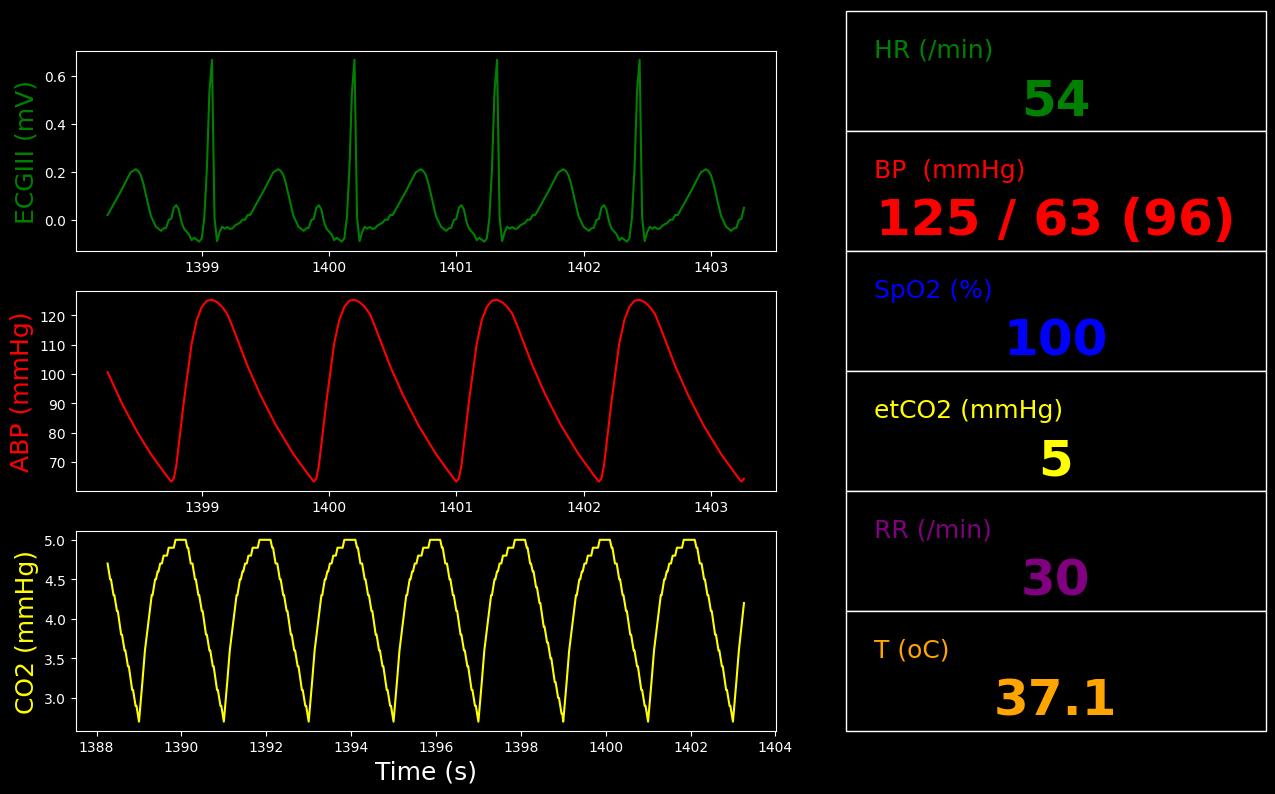Select the BP reading 125 / 63 (96)

coord(1055,220)
